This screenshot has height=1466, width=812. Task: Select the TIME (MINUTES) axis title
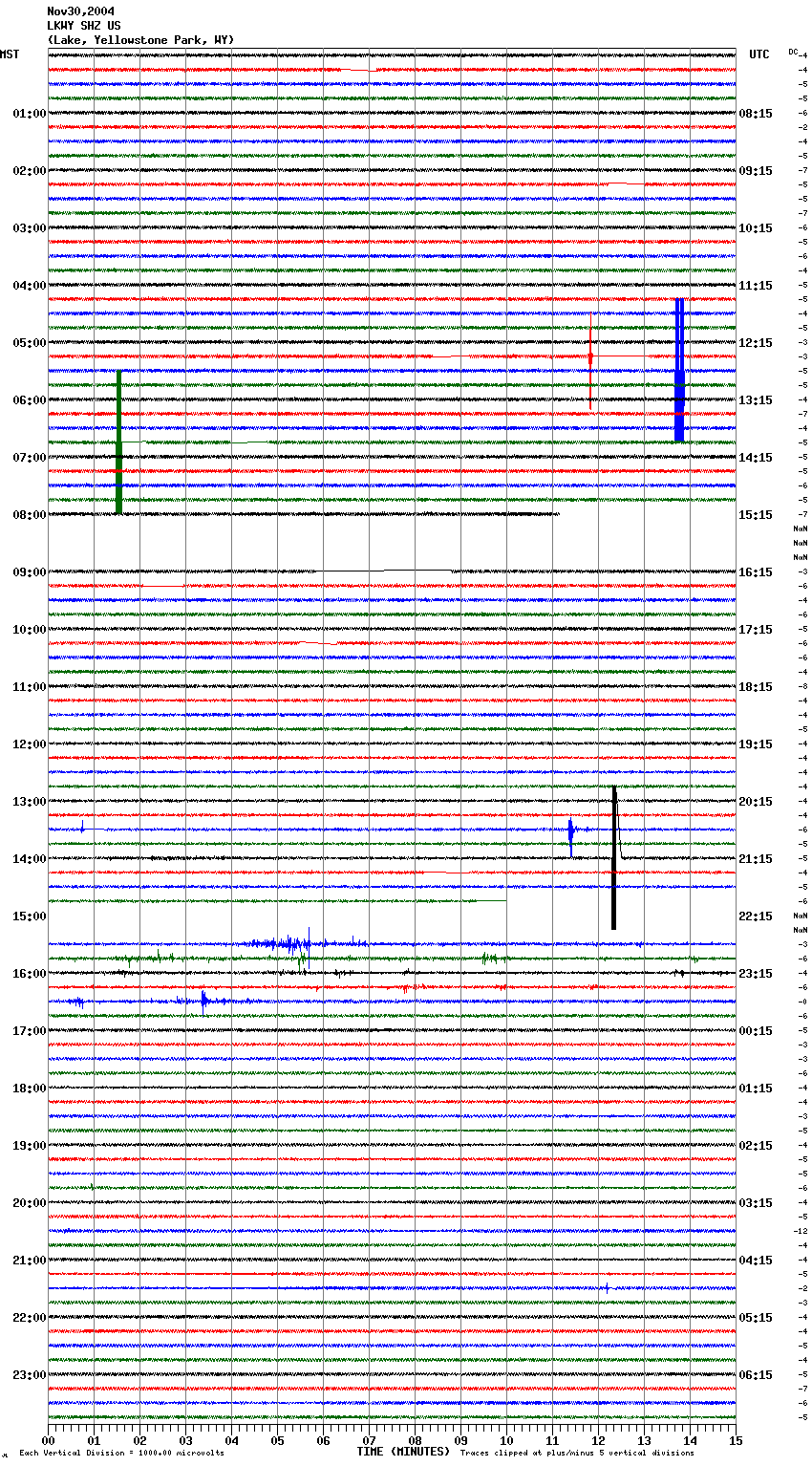(x=402, y=1452)
